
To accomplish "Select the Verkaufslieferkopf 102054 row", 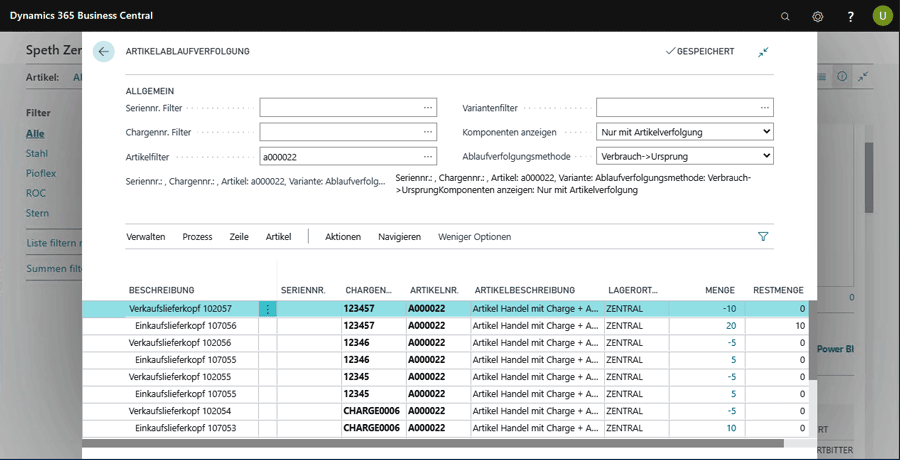I will pyautogui.click(x=445, y=411).
